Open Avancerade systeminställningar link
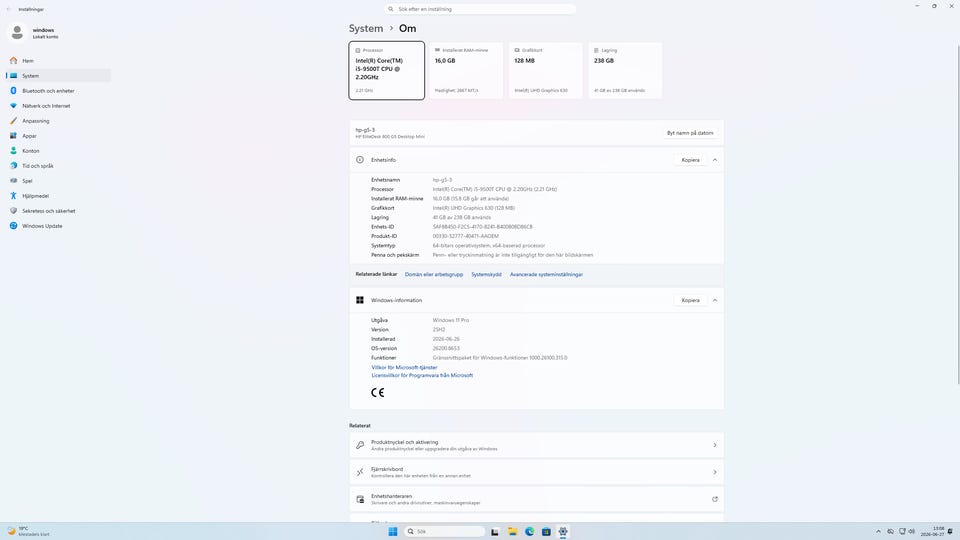The height and width of the screenshot is (540, 960). click(x=546, y=274)
